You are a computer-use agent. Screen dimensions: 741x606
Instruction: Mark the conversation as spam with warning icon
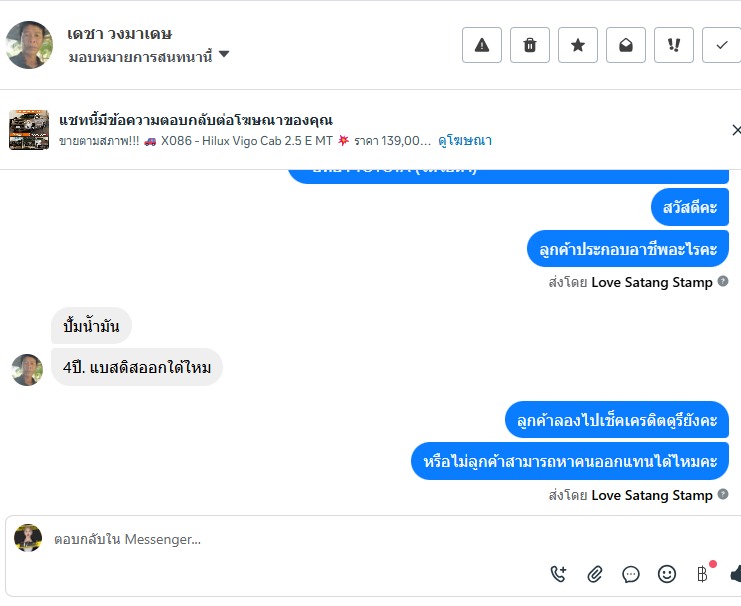[482, 45]
